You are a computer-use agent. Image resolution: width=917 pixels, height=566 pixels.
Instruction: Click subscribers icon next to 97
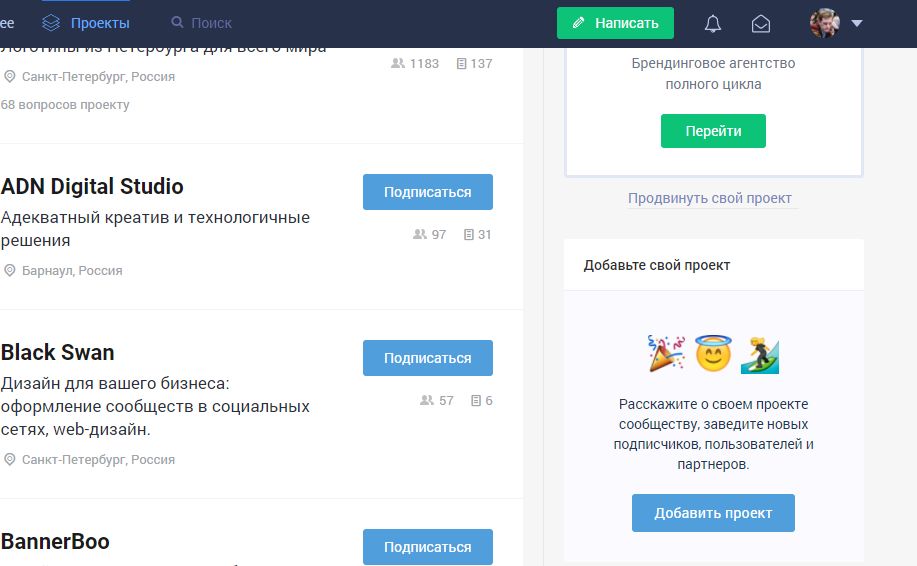419,234
